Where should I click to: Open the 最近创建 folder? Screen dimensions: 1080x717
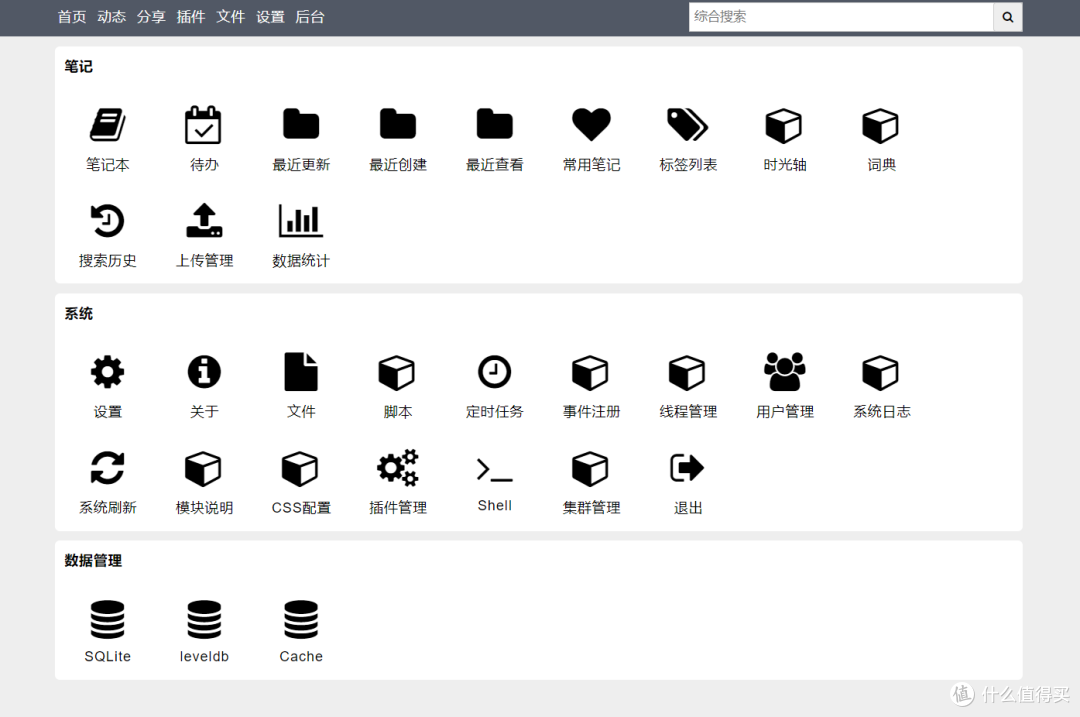pos(398,124)
